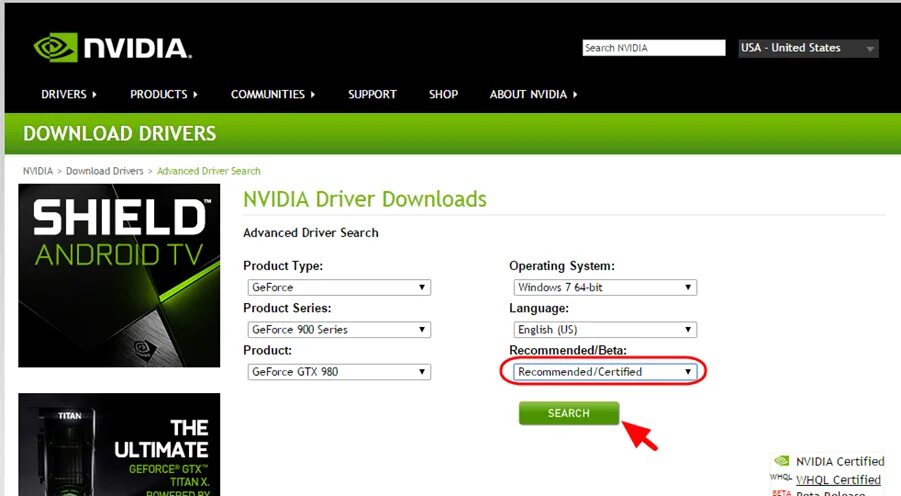Open the Product Type dropdown showing GeForce
Viewport: 901px width, 496px height.
(339, 287)
